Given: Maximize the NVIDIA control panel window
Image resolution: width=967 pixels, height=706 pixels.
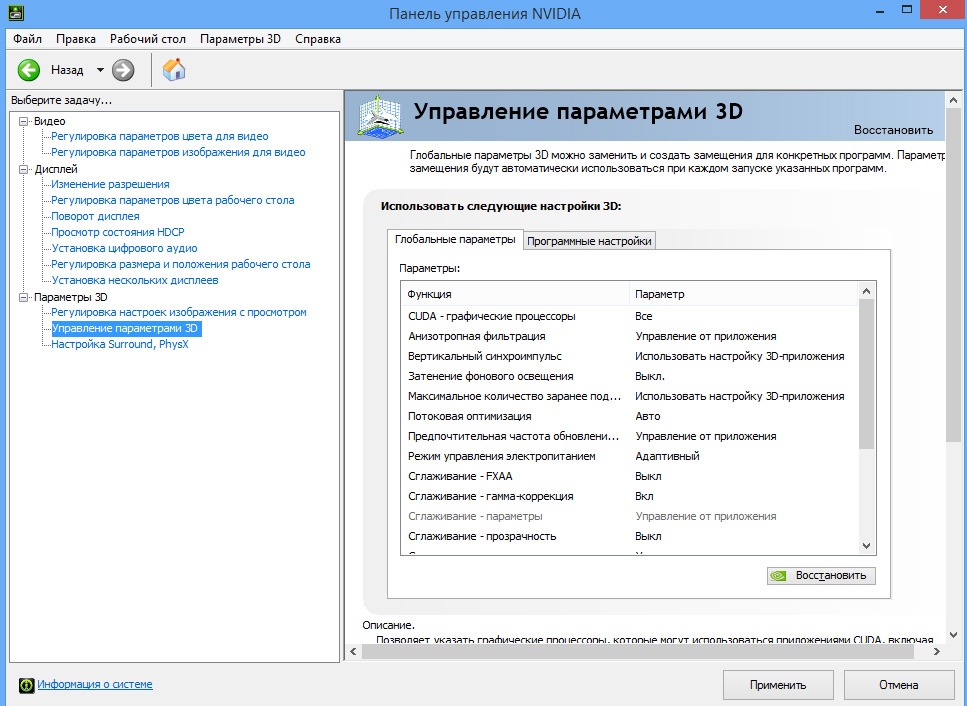Looking at the screenshot, I should point(907,9).
